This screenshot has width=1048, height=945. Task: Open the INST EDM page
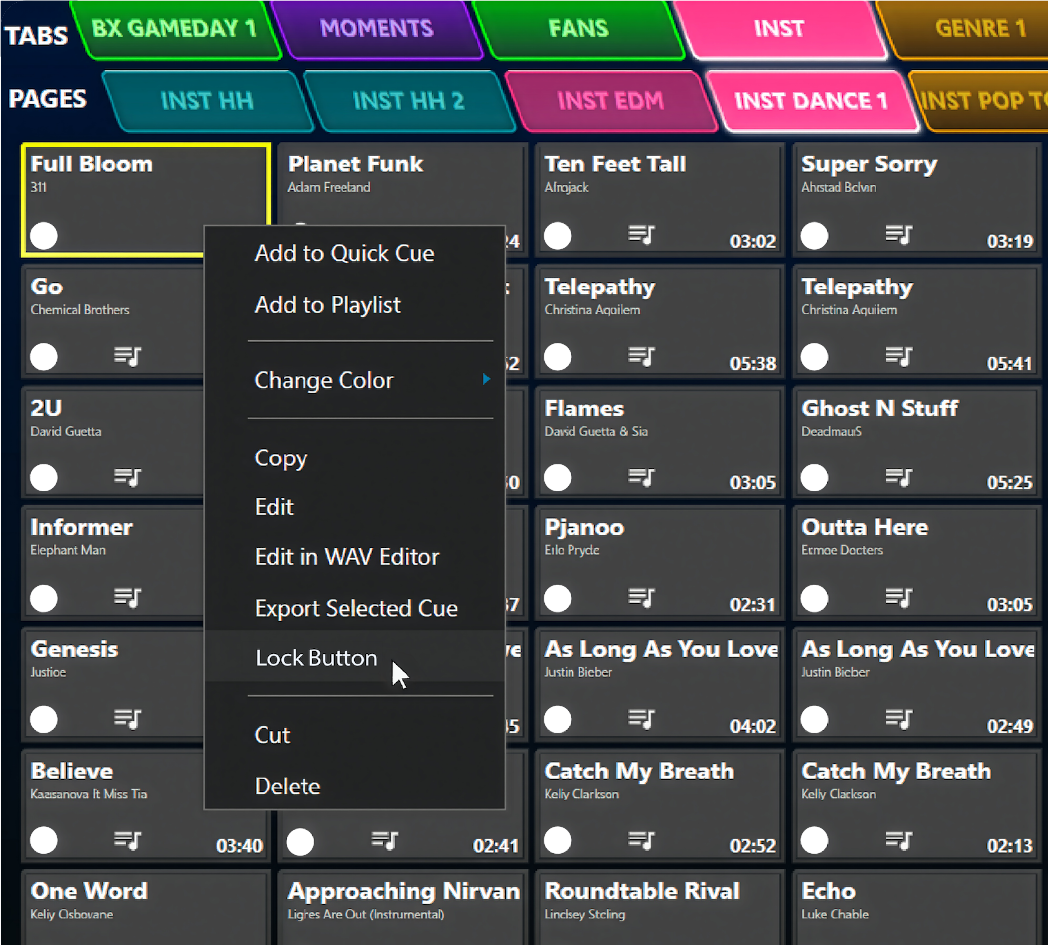(x=610, y=101)
